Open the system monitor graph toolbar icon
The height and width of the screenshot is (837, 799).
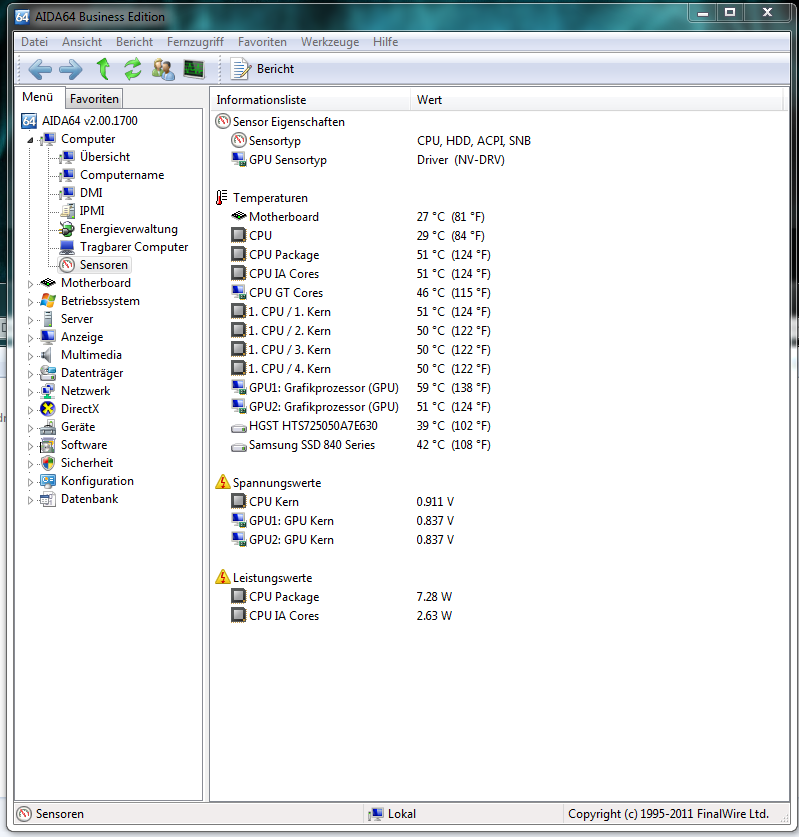tap(194, 69)
